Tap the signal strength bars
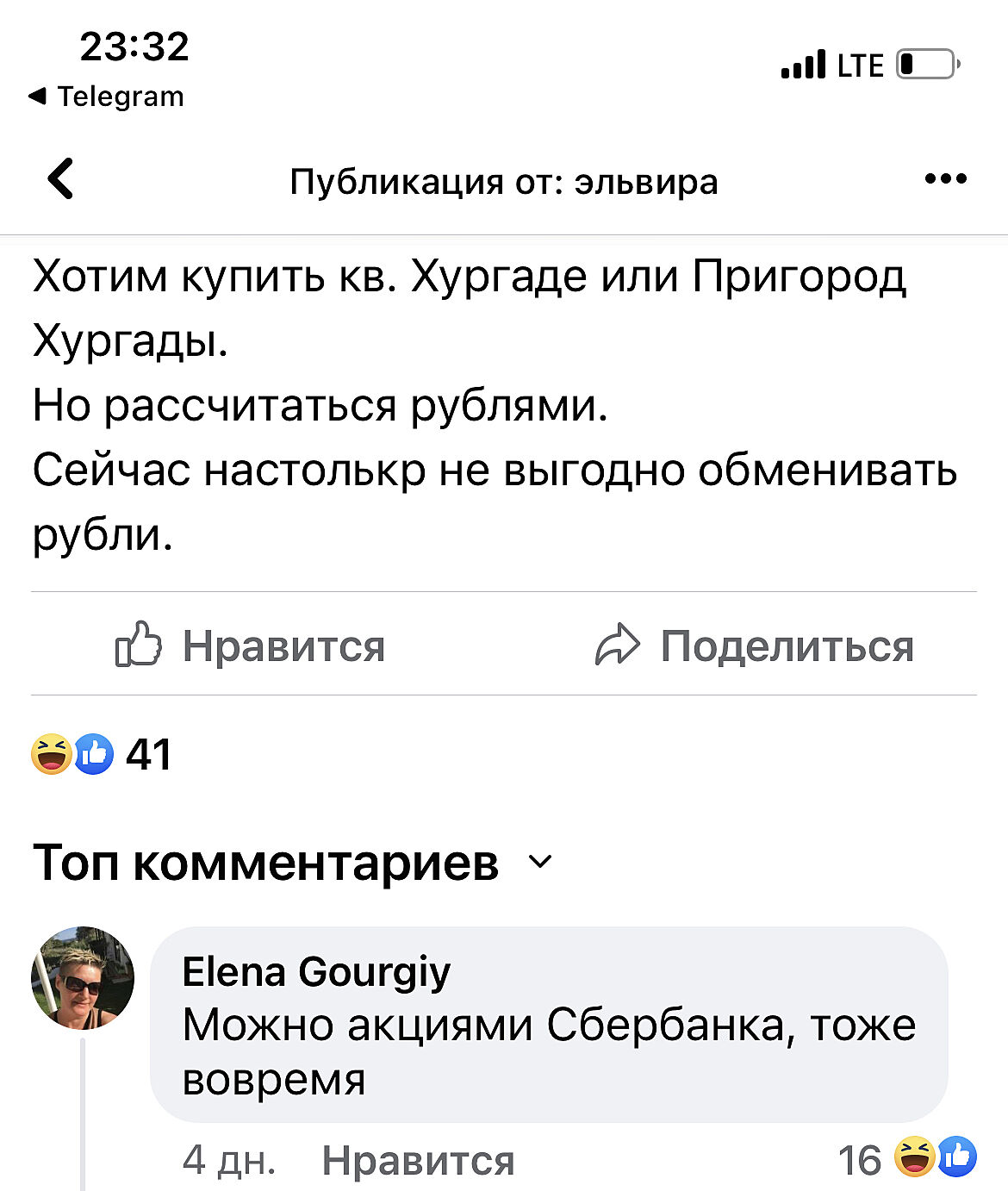Image resolution: width=1008 pixels, height=1191 pixels. pyautogui.click(x=803, y=65)
